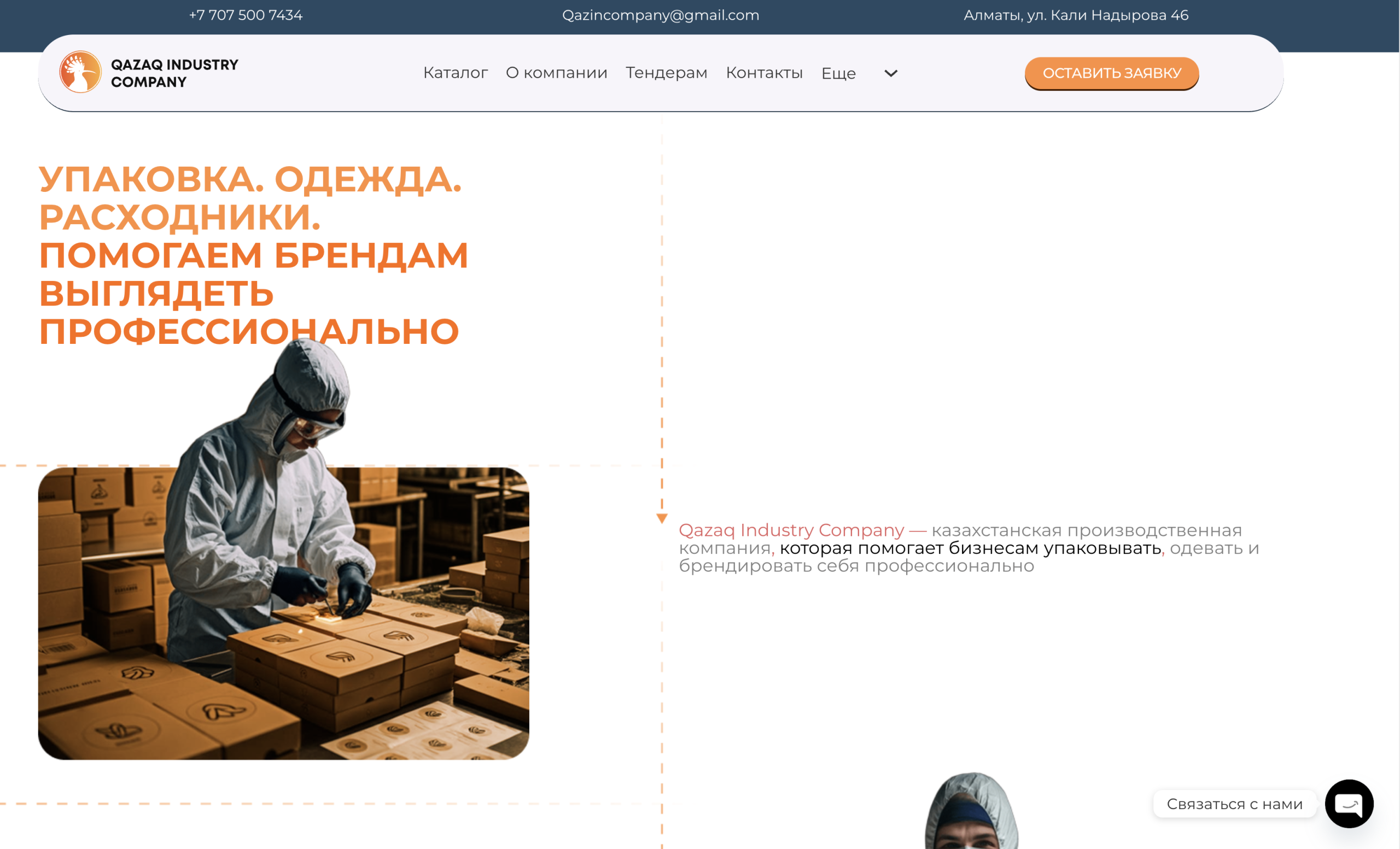The width and height of the screenshot is (1400, 849).
Task: Click the Алматы address in top bar
Action: point(1076,15)
